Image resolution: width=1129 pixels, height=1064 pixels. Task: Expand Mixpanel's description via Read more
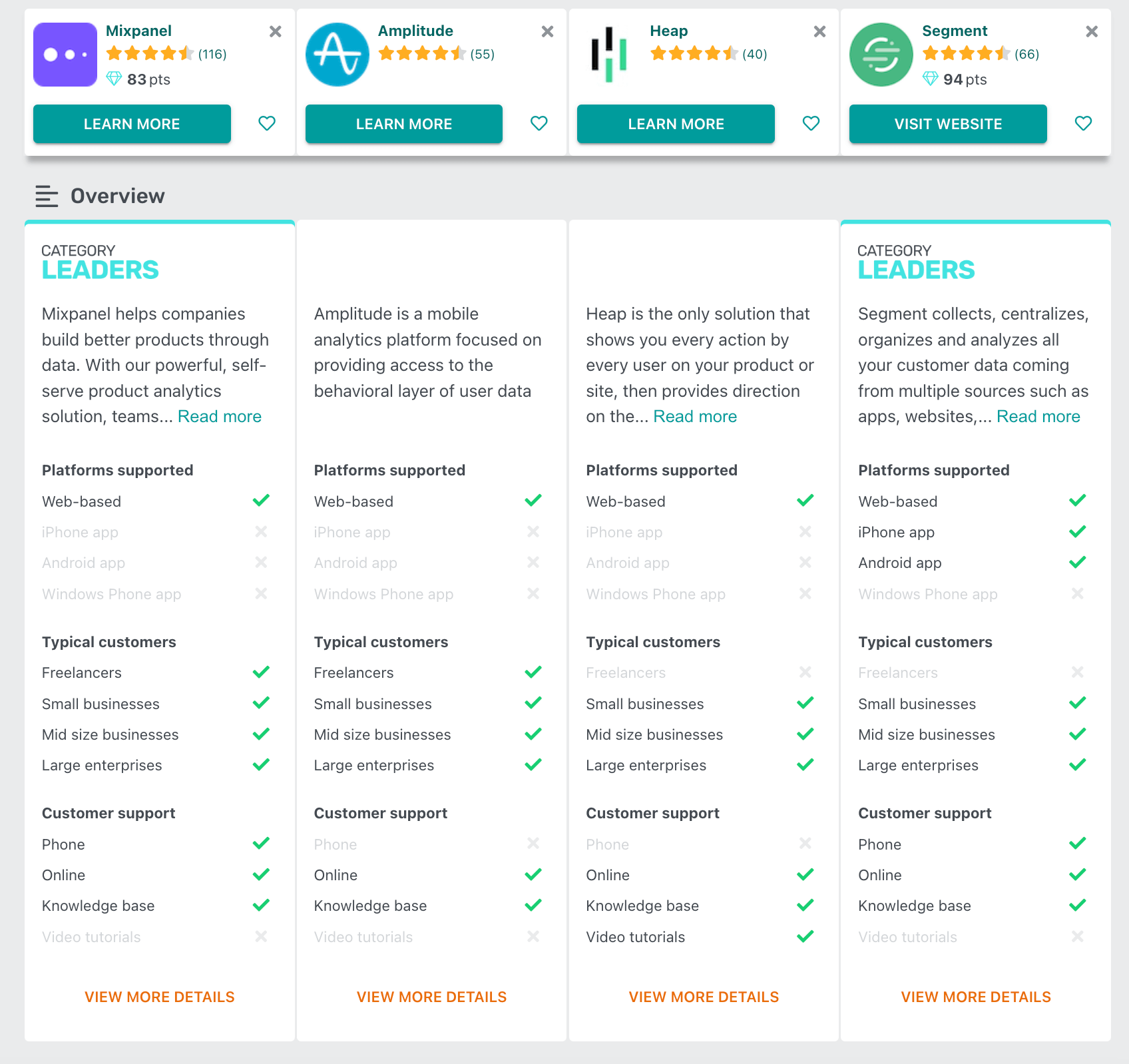220,416
